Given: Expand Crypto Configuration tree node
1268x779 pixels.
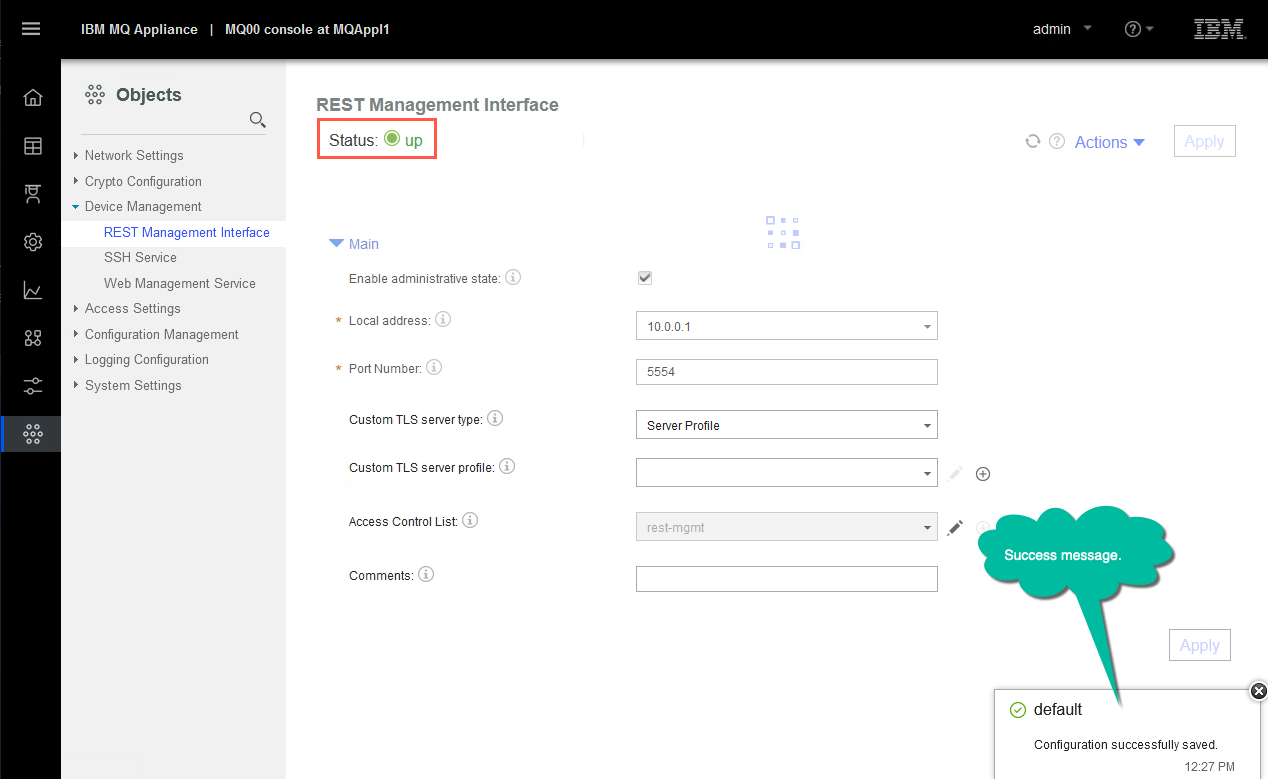Looking at the screenshot, I should [76, 181].
